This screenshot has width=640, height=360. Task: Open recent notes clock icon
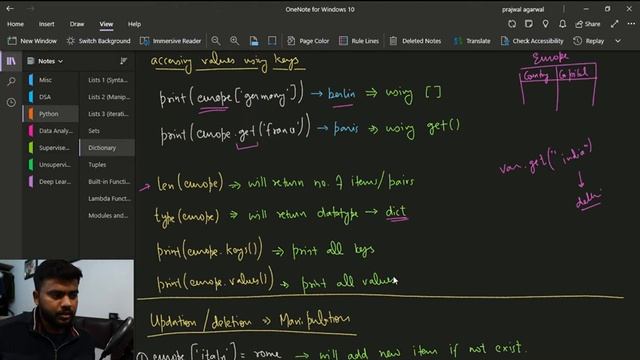coord(11,102)
